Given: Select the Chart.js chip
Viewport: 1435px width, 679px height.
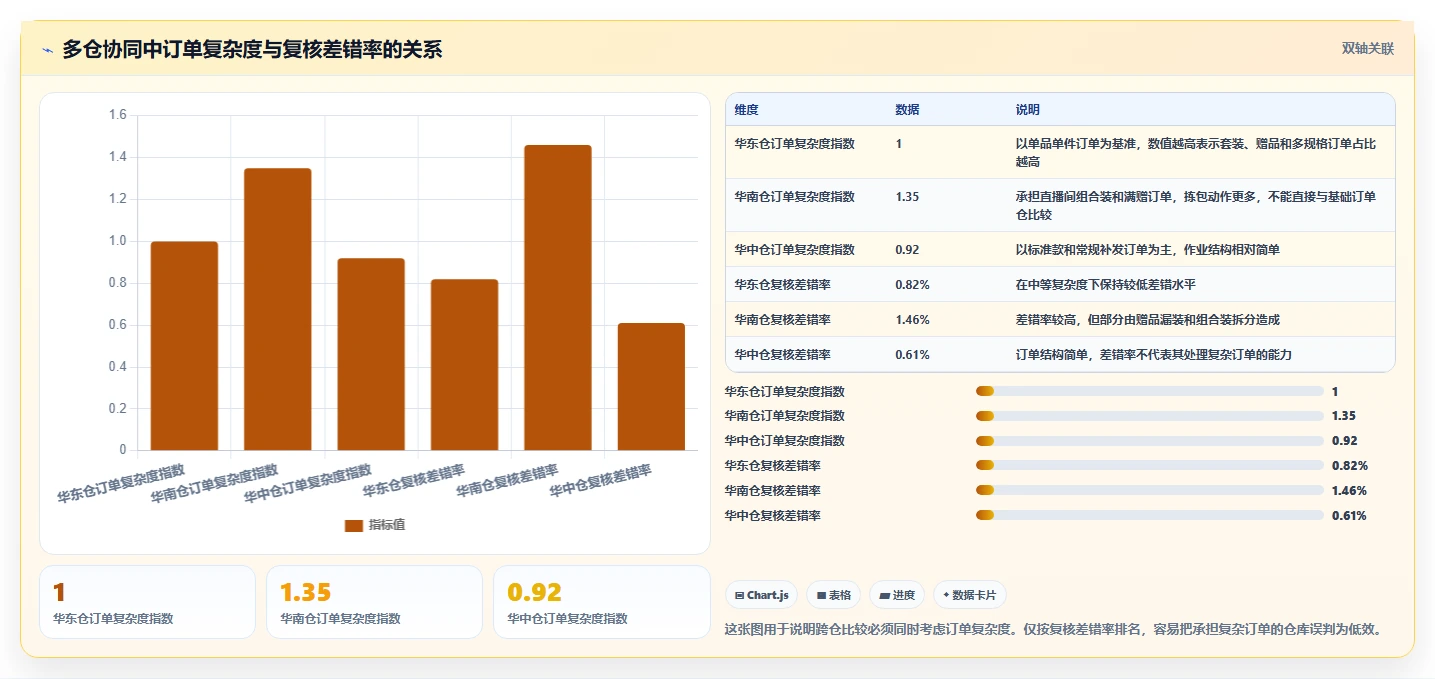Looking at the screenshot, I should [x=762, y=595].
